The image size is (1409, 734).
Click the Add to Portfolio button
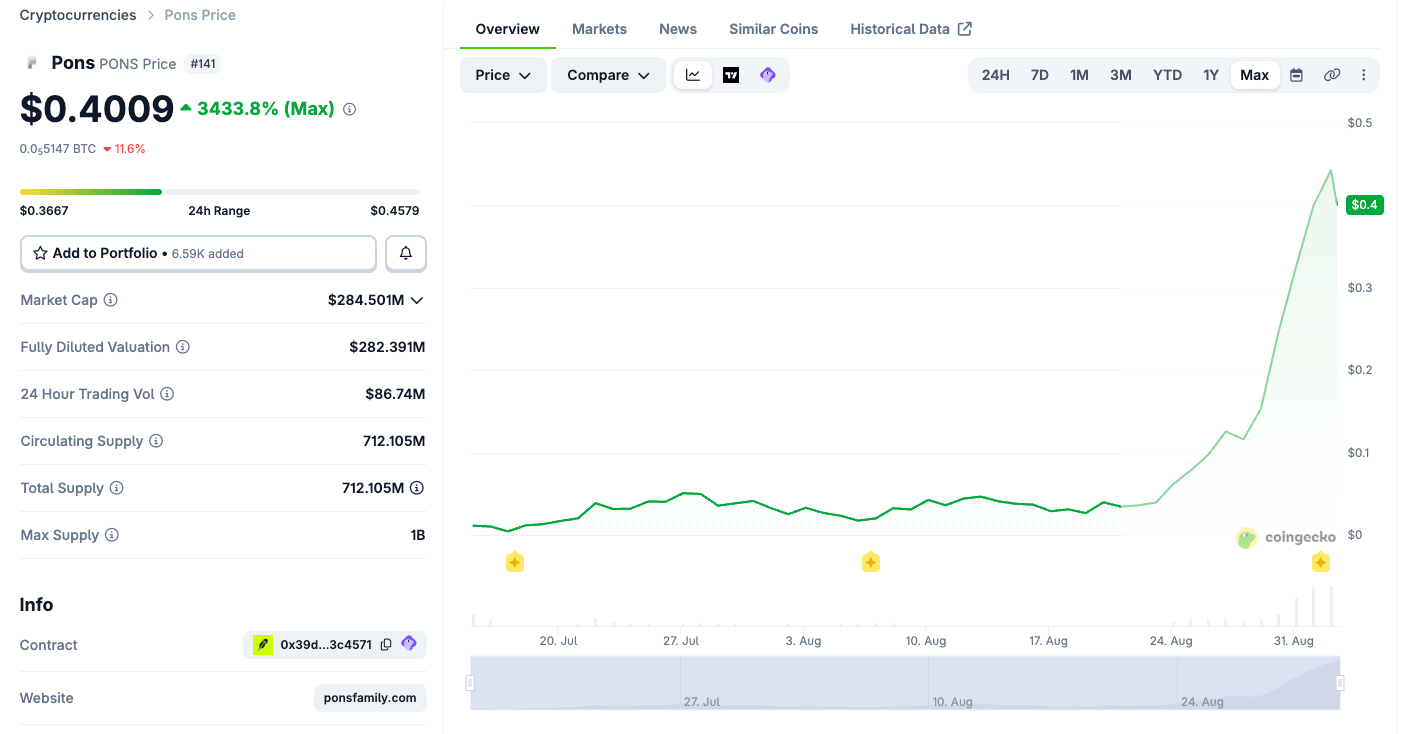(x=198, y=253)
